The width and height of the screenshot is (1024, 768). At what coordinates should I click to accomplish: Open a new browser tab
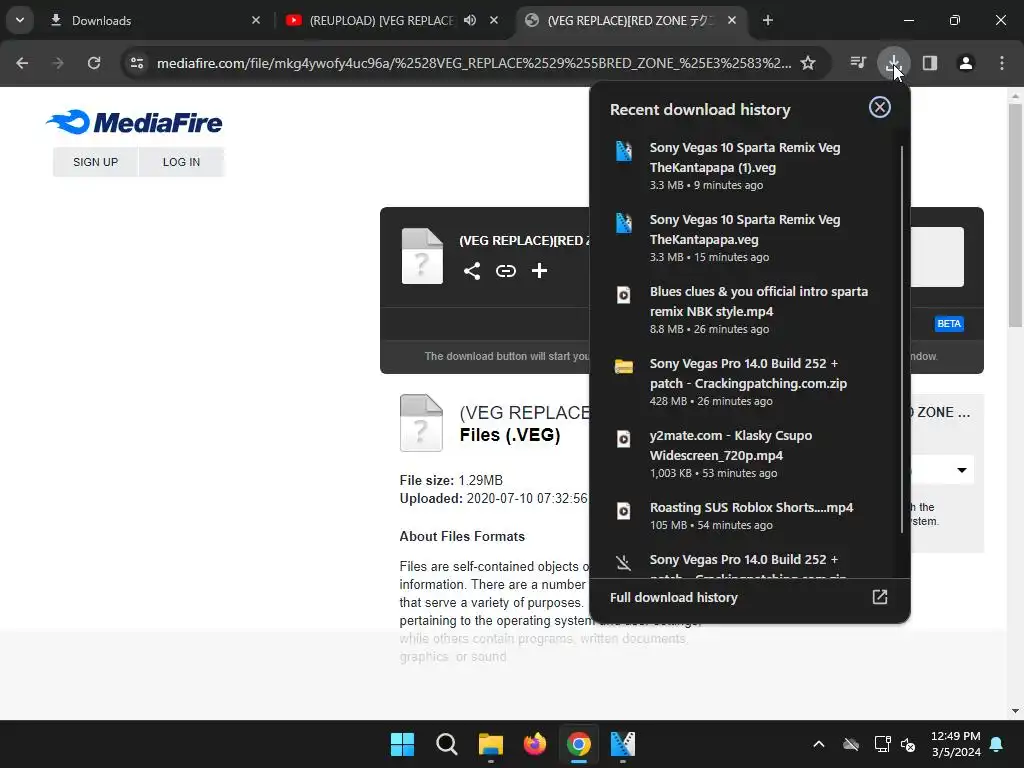point(768,20)
